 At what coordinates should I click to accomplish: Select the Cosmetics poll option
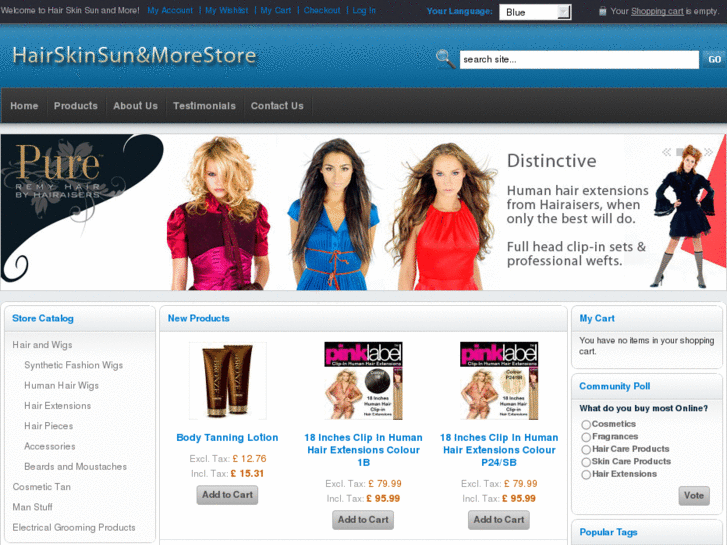(x=586, y=424)
